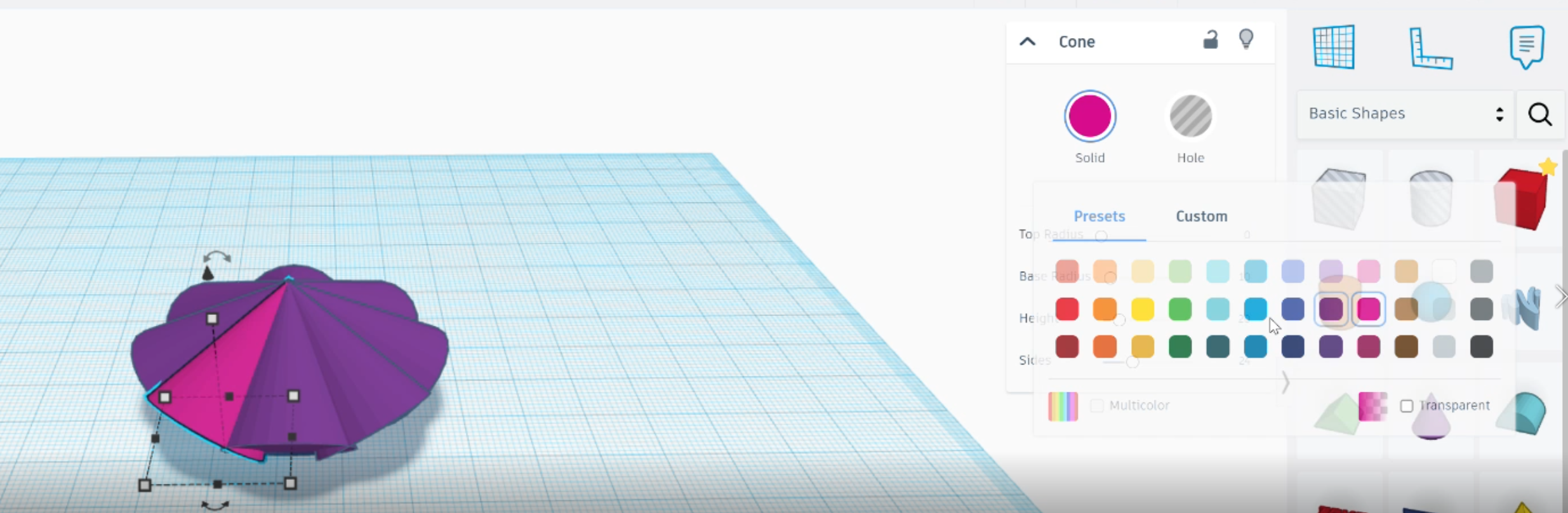Click the curved rotate handle above cone
The width and height of the screenshot is (1568, 513).
[x=216, y=256]
